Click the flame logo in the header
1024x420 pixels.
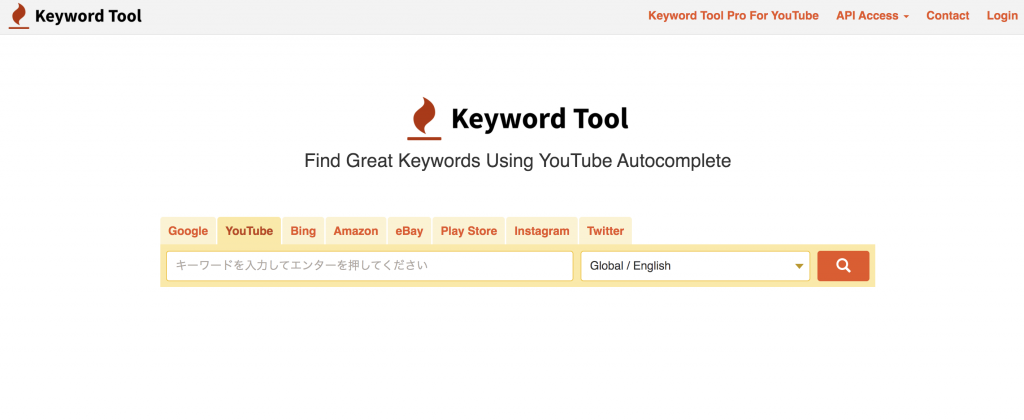pos(19,16)
